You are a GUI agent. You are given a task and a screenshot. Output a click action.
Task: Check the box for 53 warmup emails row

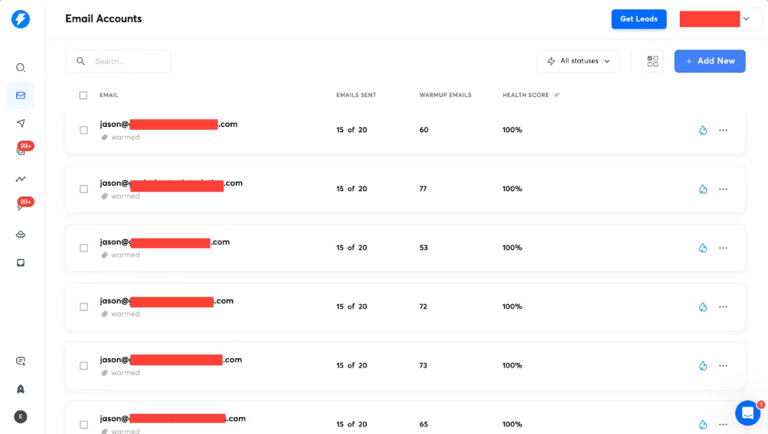tap(84, 248)
